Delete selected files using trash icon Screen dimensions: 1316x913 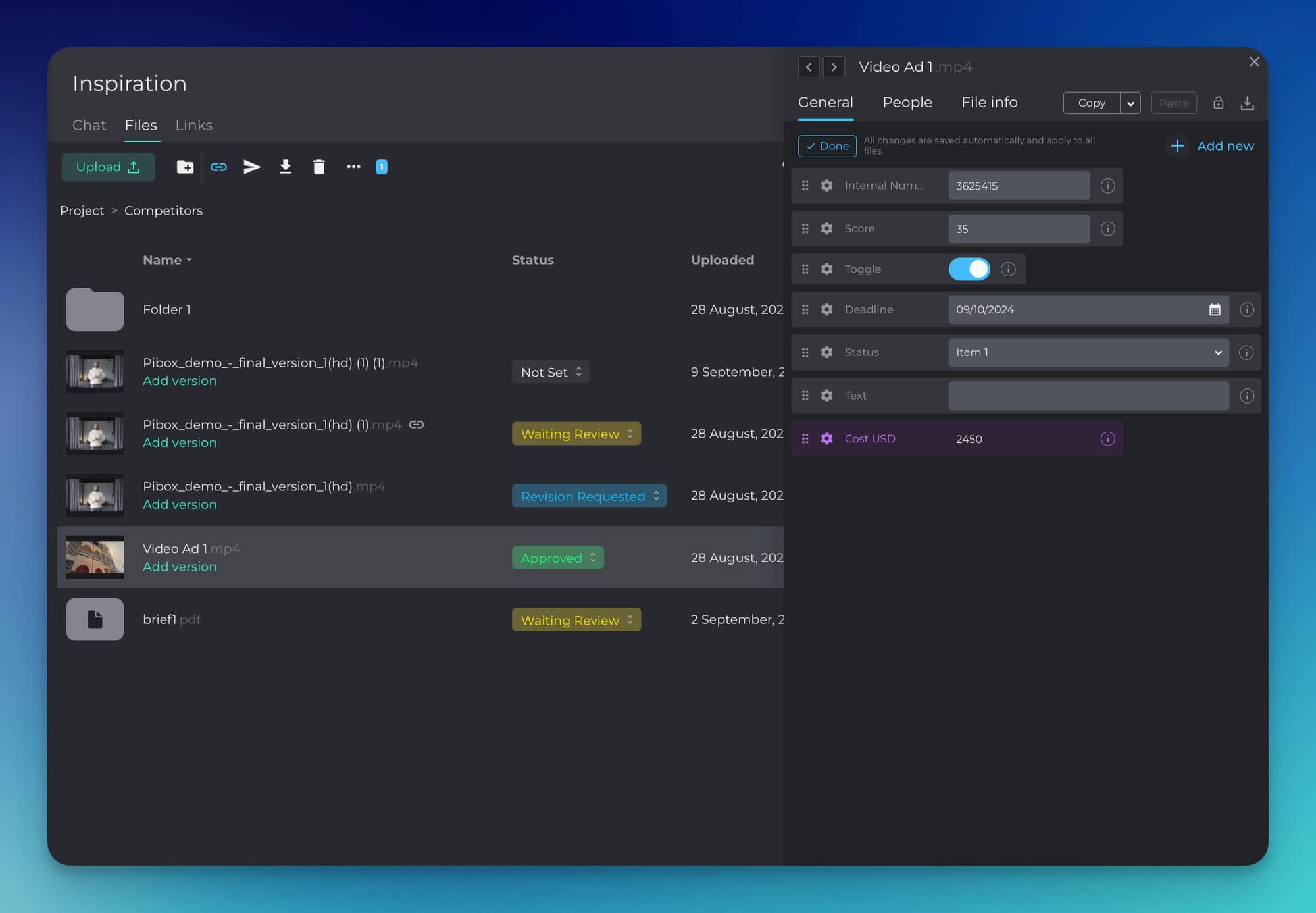319,167
